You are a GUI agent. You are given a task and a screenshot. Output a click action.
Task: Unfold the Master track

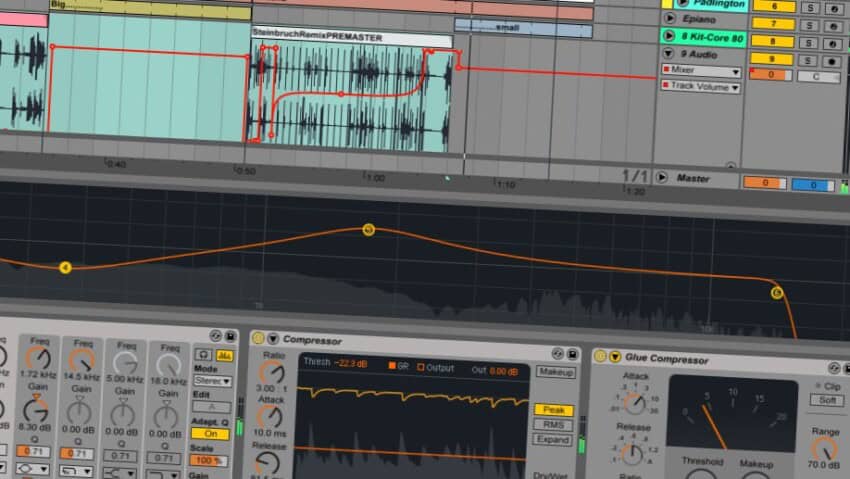click(x=661, y=177)
